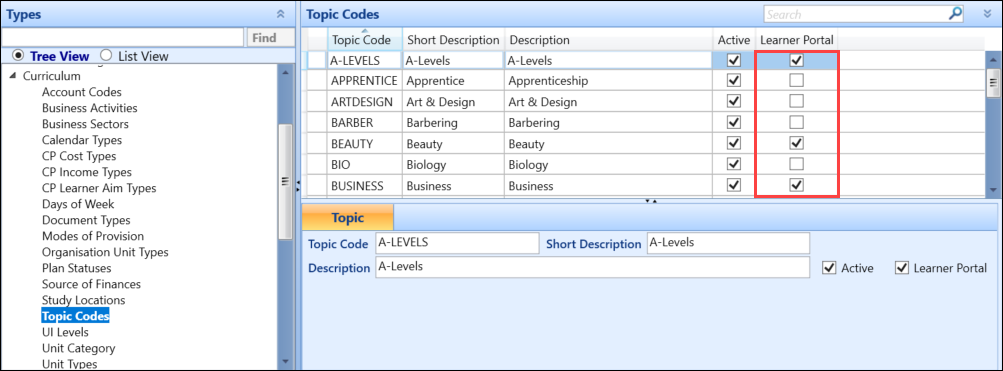This screenshot has height=371, width=1003.
Task: Click the grid splitter arrows above Topic tab
Action: click(651, 200)
